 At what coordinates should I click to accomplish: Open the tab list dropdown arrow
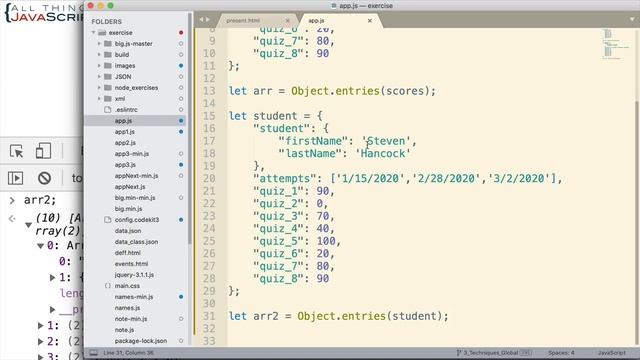pos(632,19)
